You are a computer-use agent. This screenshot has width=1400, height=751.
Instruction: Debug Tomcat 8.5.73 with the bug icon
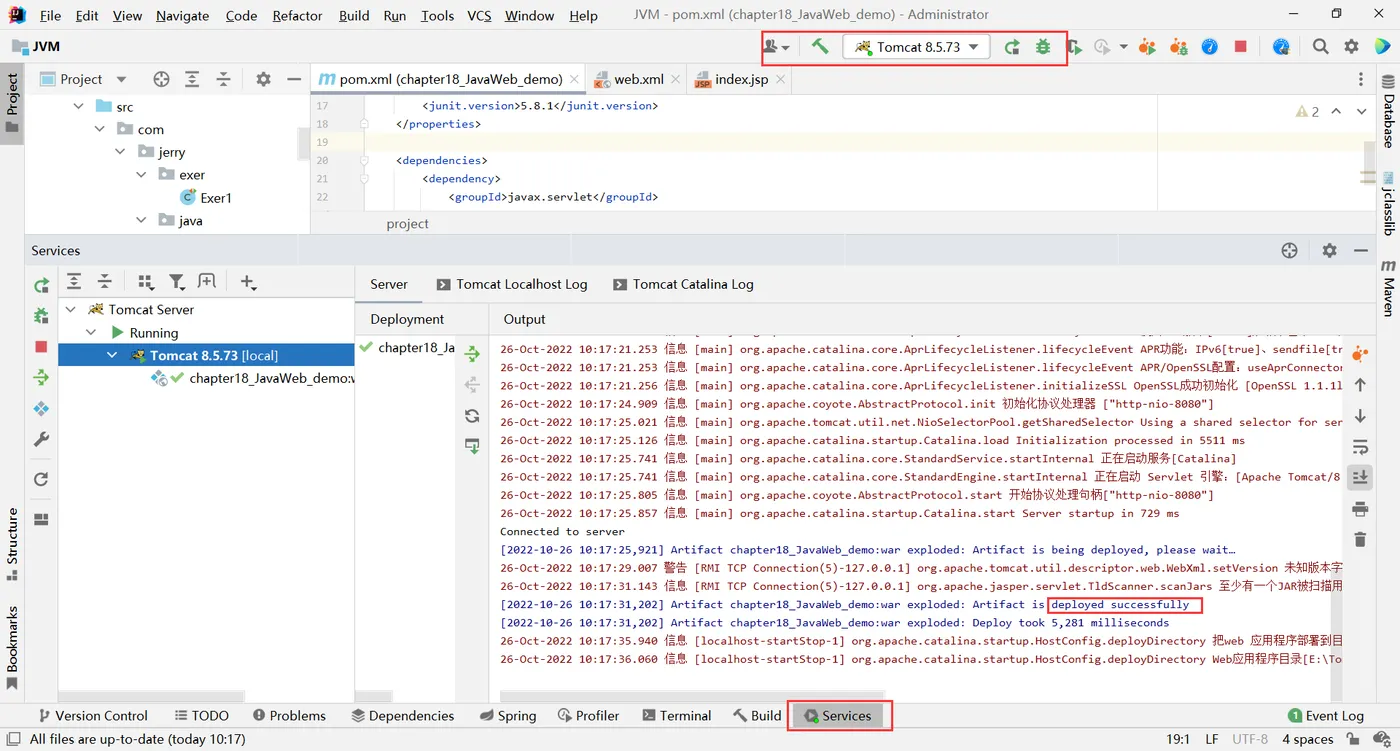(1043, 47)
